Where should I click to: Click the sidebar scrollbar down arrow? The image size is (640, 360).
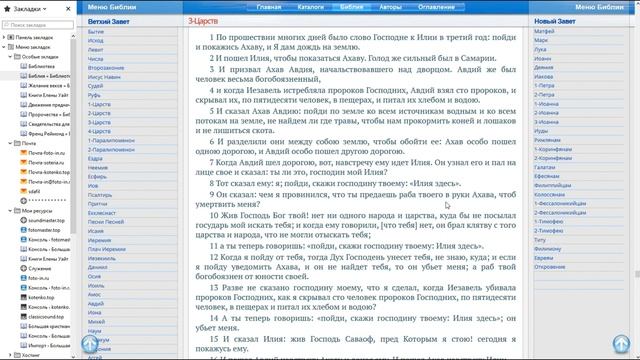point(73,356)
